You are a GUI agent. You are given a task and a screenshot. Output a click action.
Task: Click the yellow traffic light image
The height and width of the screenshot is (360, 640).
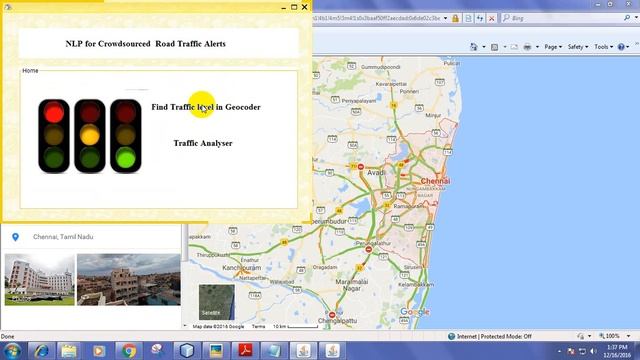(x=90, y=136)
